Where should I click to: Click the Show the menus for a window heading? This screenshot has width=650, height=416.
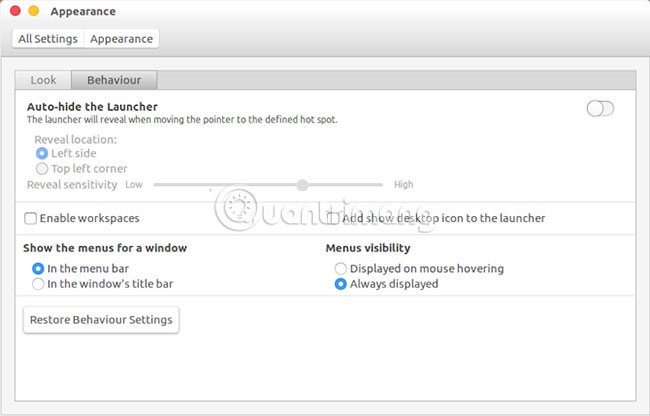click(105, 248)
